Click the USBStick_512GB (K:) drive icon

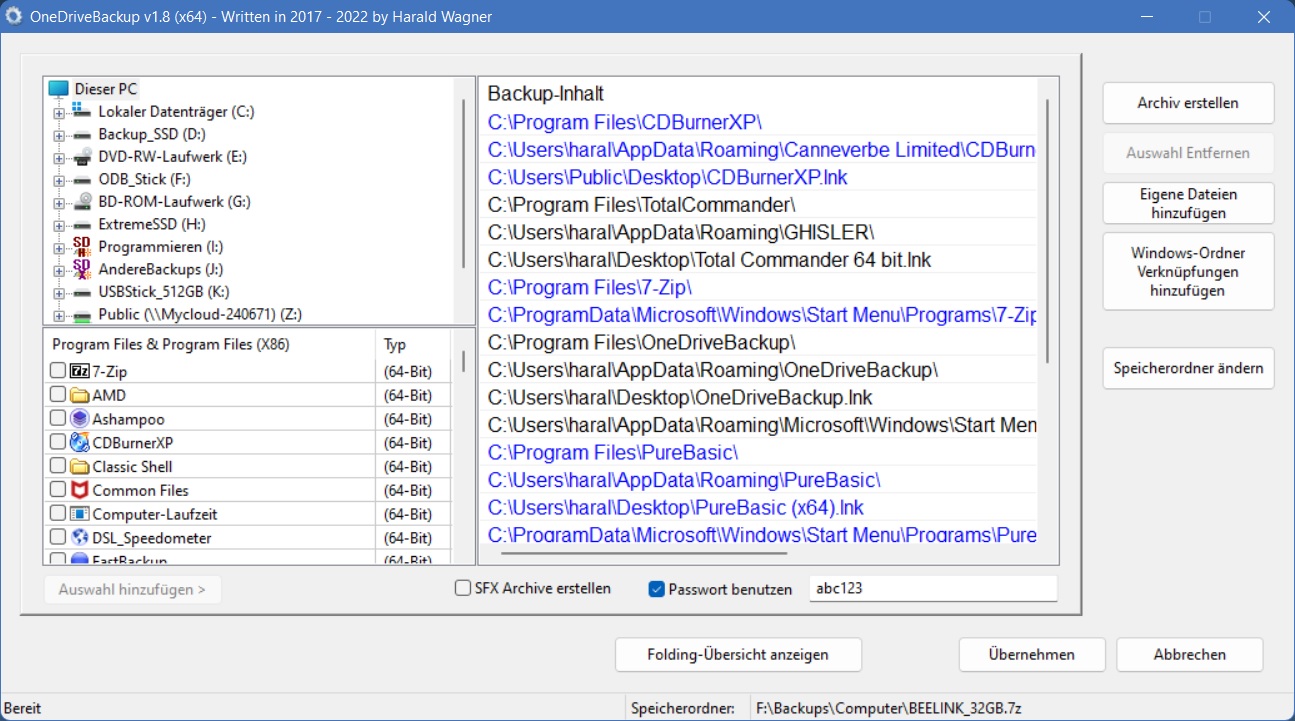[82, 292]
